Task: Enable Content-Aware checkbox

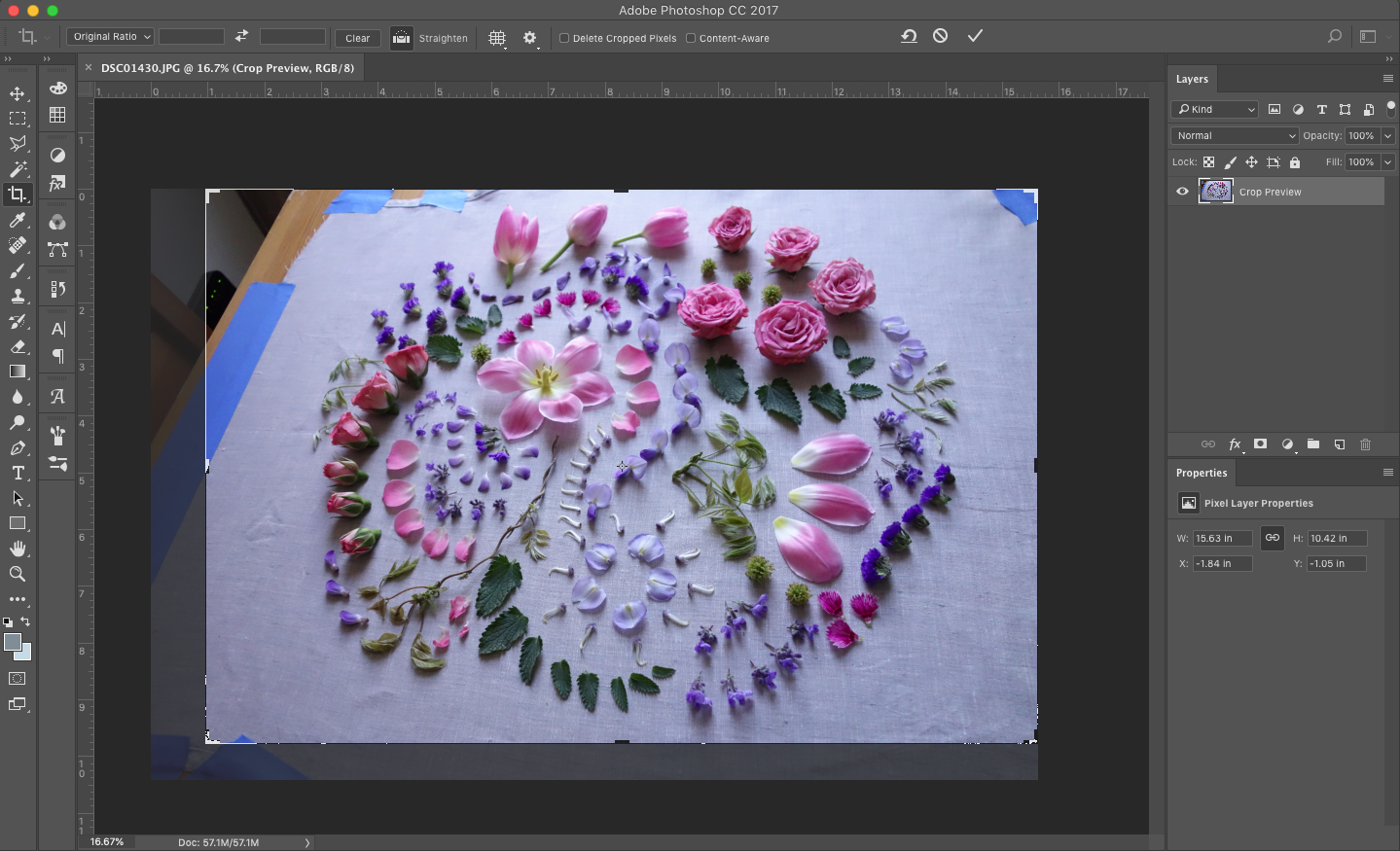Action: tap(691, 38)
